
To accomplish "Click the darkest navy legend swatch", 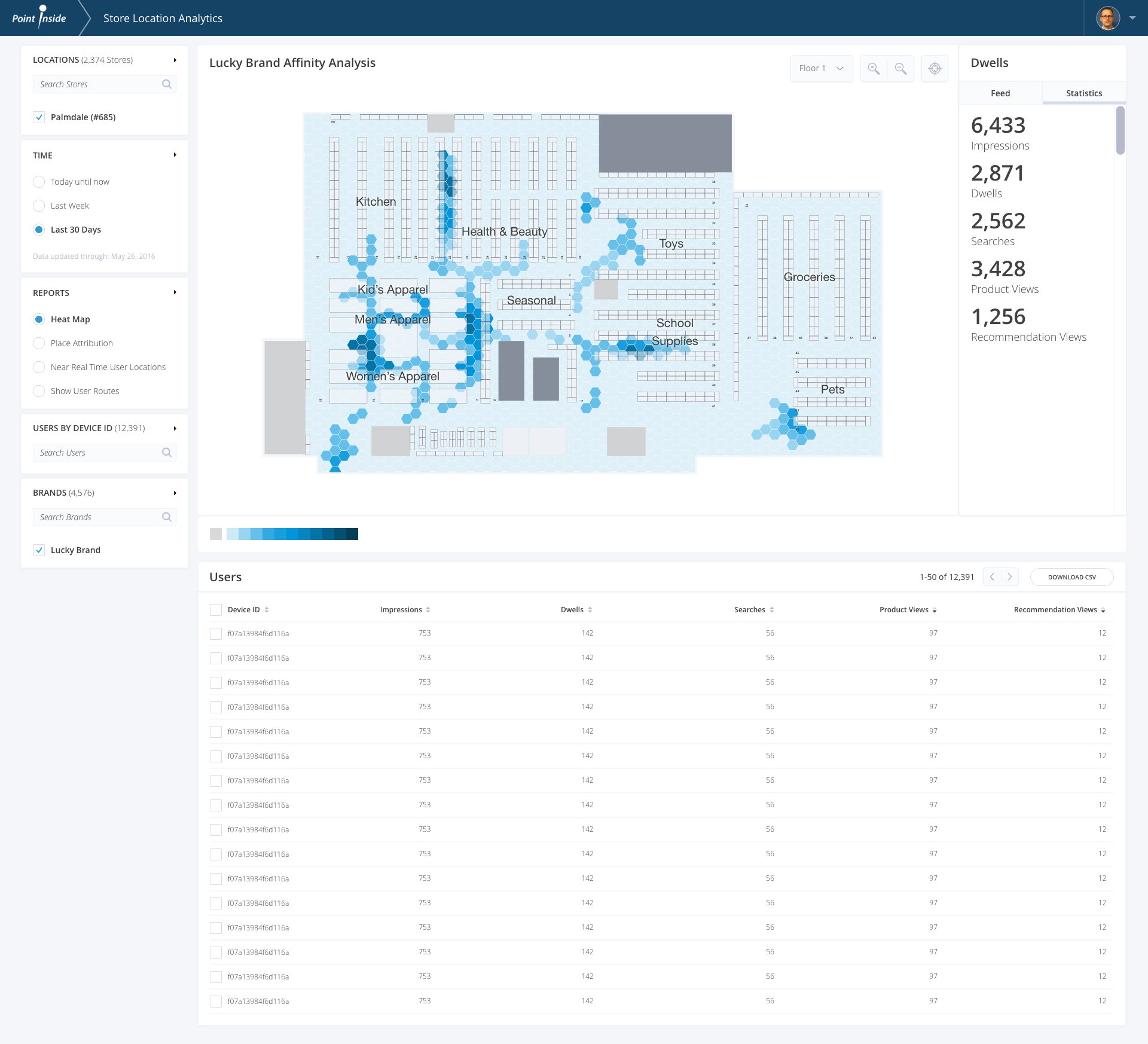I will pyautogui.click(x=352, y=534).
